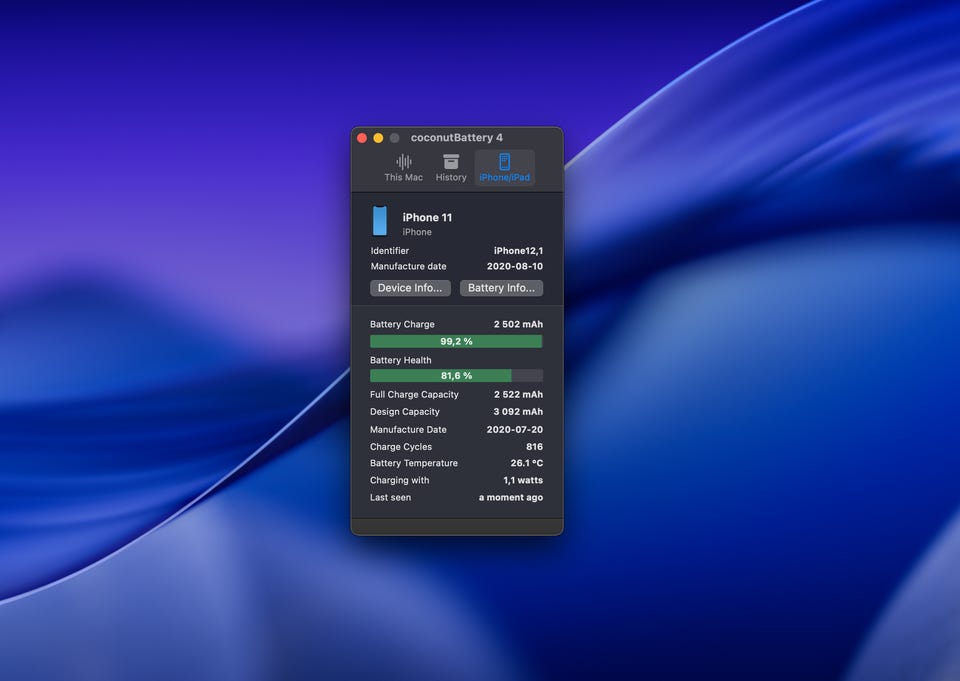The image size is (960, 681).
Task: Click the blue iPhone device icon
Action: click(x=380, y=221)
